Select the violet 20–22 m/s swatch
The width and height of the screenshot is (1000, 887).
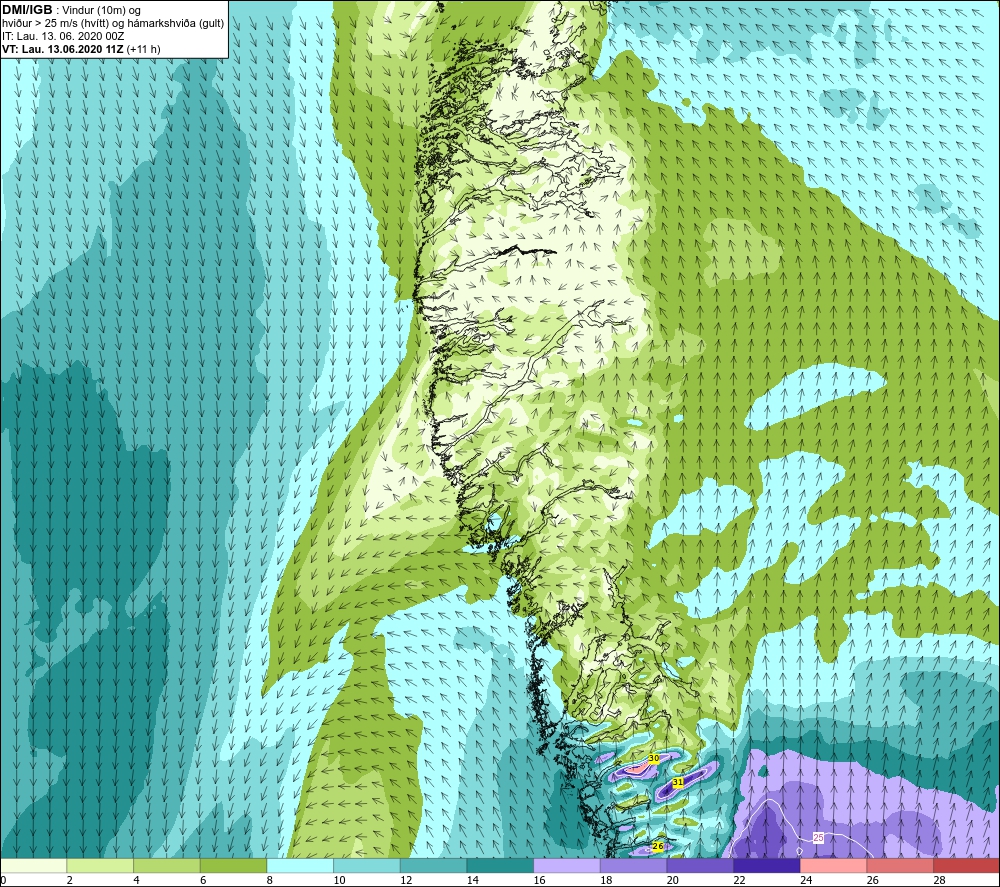pos(700,865)
